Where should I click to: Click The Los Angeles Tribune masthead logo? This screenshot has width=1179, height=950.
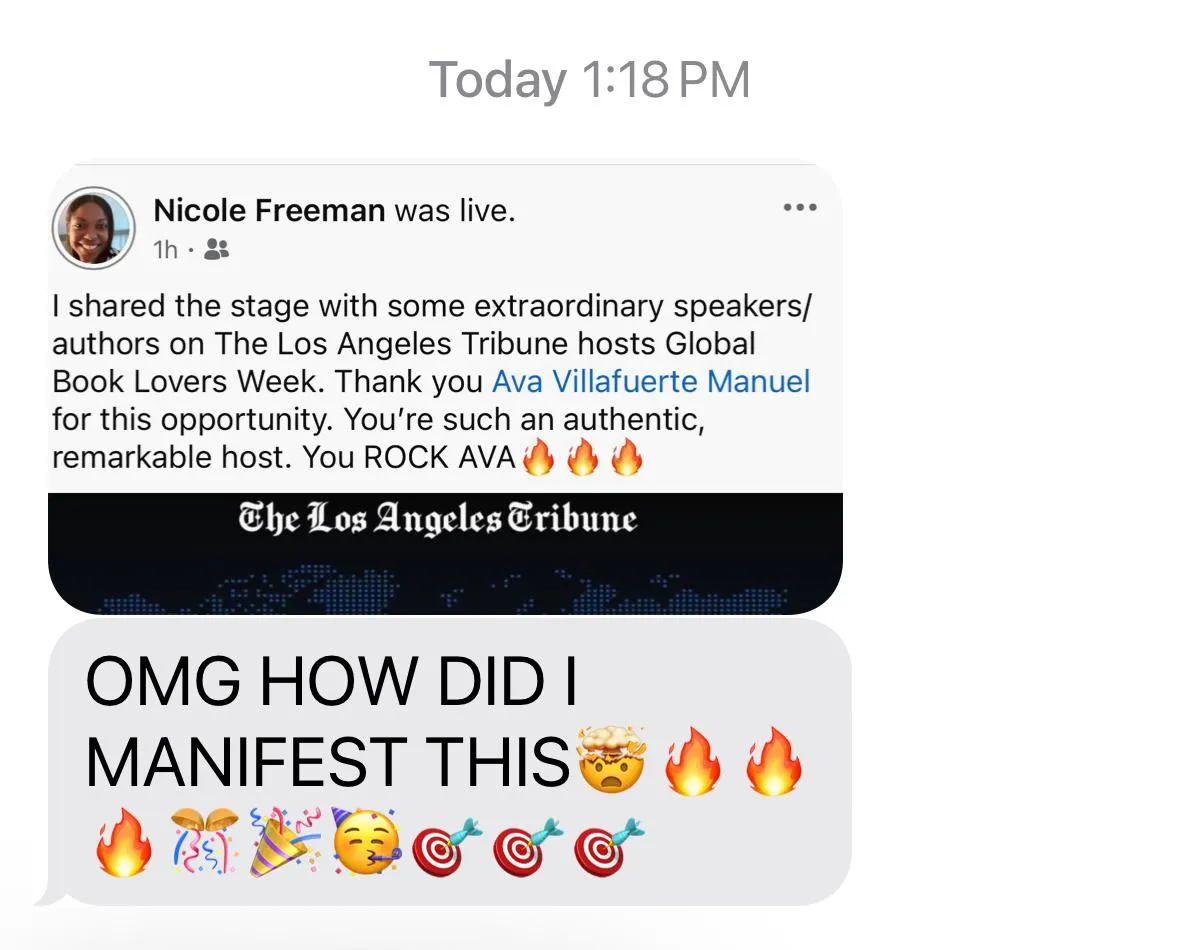438,519
